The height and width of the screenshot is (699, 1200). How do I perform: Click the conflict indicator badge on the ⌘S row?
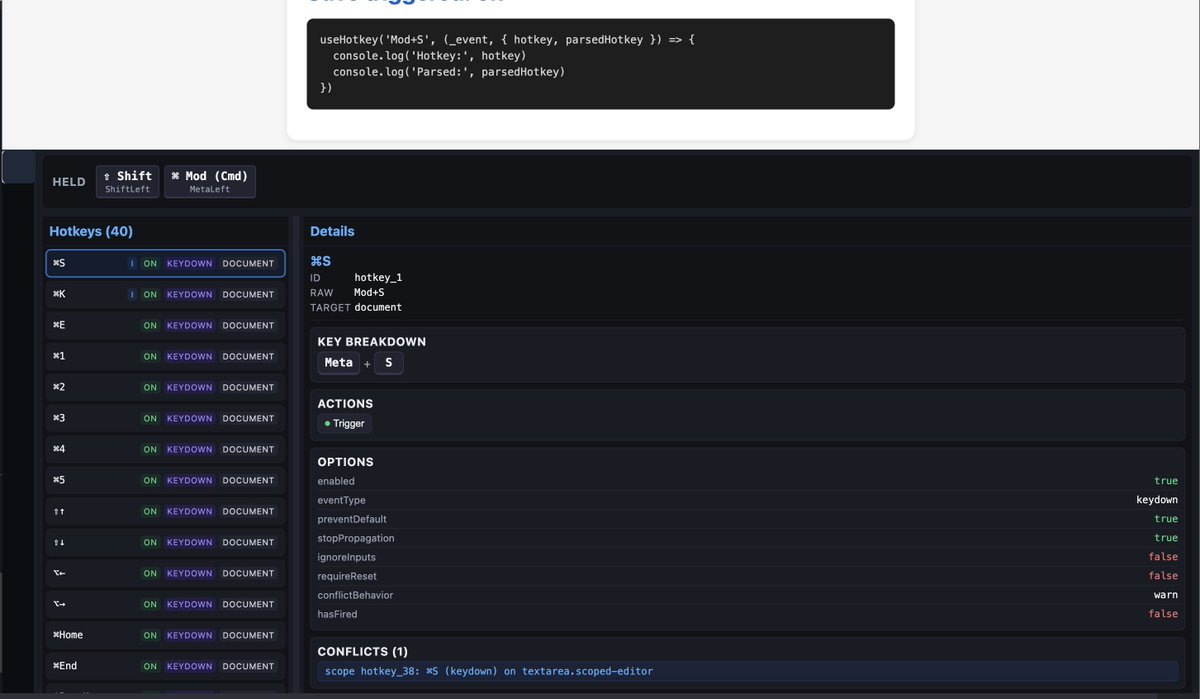tap(132, 264)
